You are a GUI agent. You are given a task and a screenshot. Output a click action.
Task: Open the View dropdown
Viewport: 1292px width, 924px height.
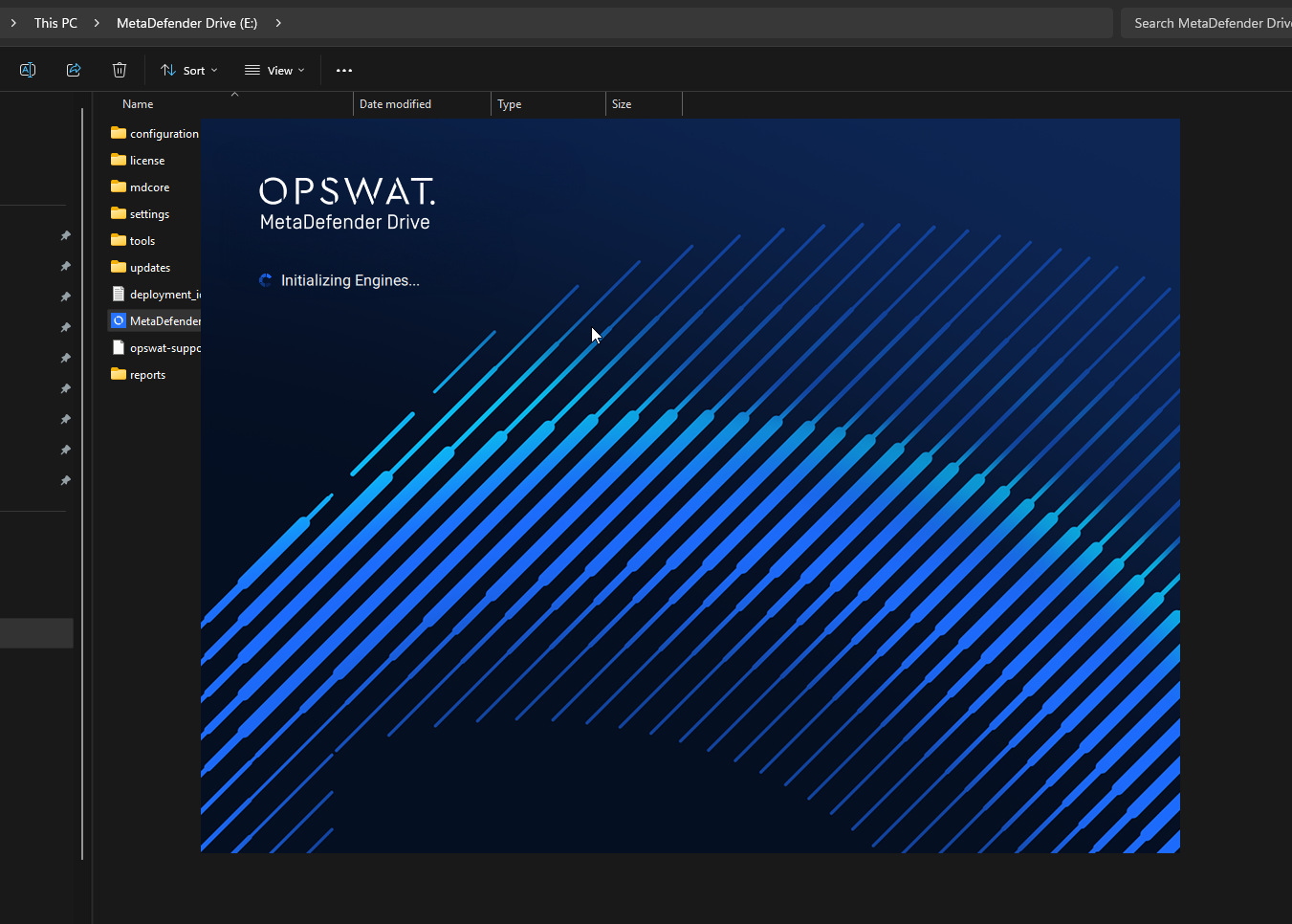tap(274, 70)
